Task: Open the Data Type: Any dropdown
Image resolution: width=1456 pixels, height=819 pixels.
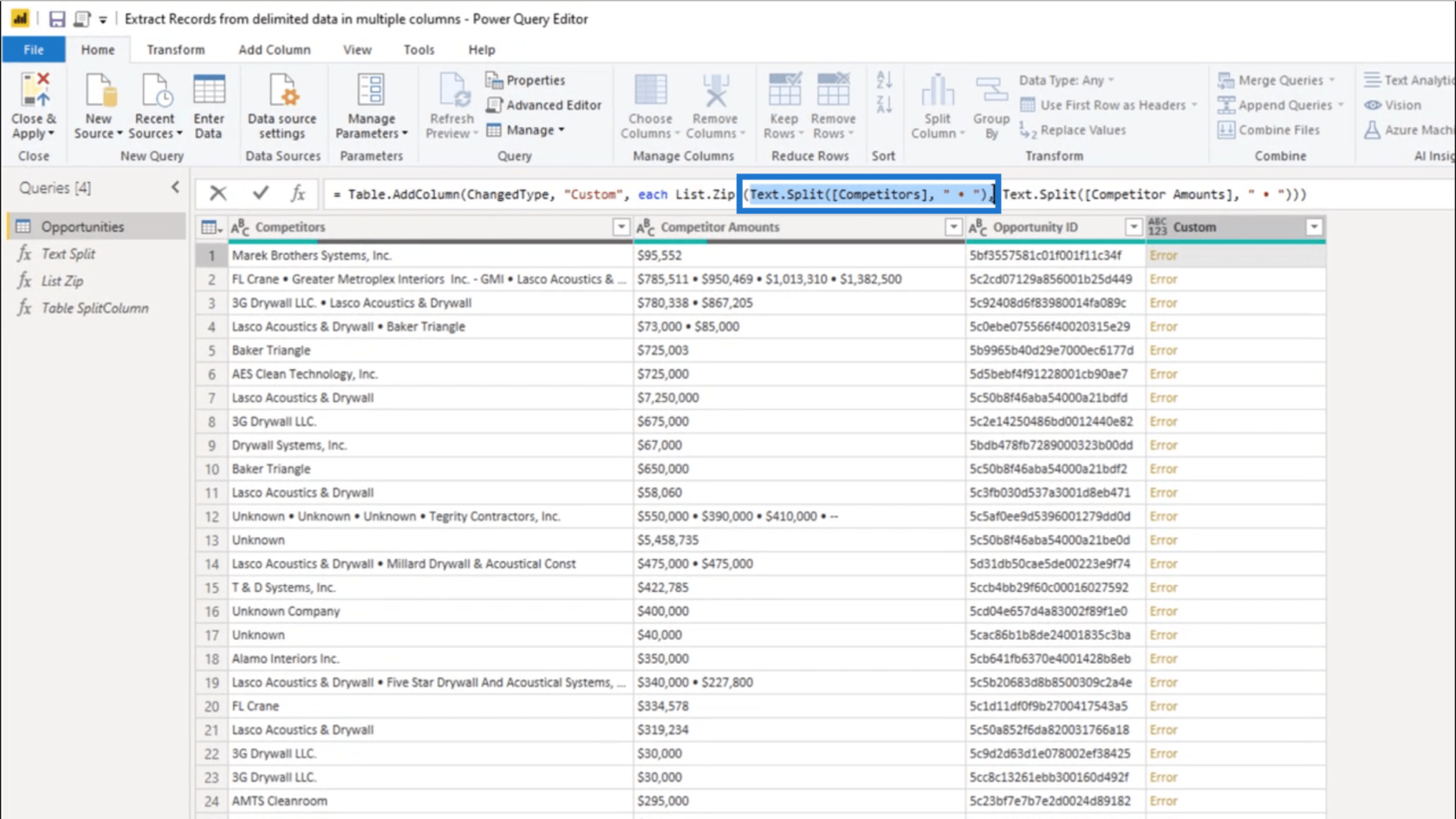Action: pyautogui.click(x=1067, y=80)
